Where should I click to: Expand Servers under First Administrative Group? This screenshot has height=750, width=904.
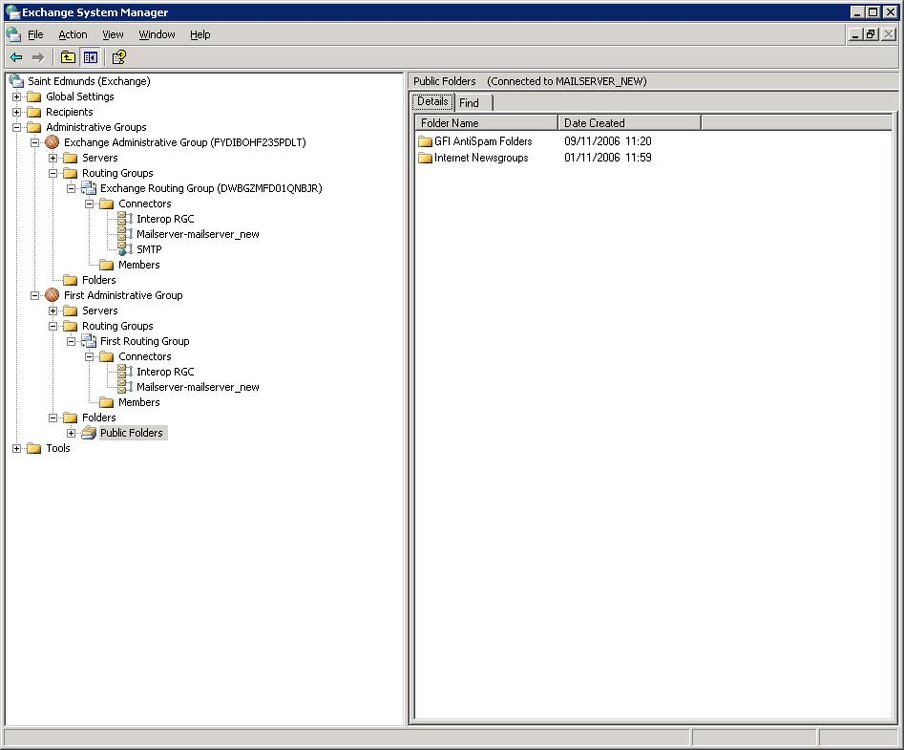point(52,310)
